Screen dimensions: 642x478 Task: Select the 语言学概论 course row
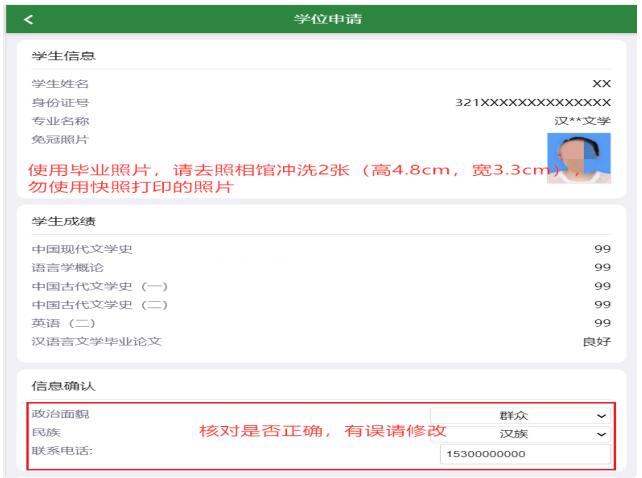point(321,268)
